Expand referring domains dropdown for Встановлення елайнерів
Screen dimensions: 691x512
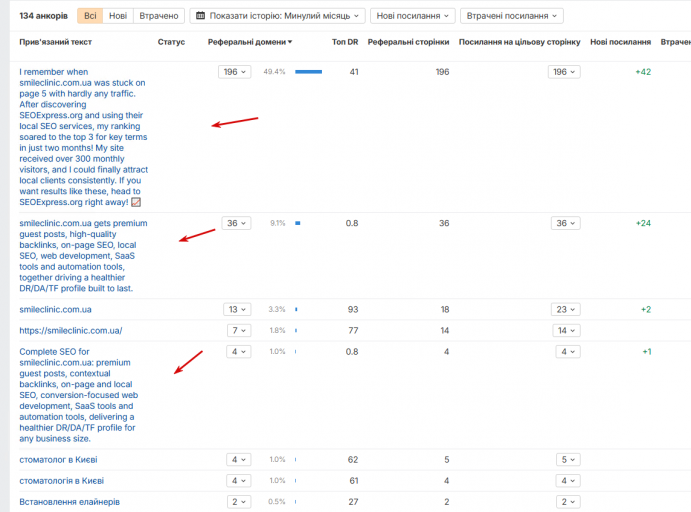239,502
